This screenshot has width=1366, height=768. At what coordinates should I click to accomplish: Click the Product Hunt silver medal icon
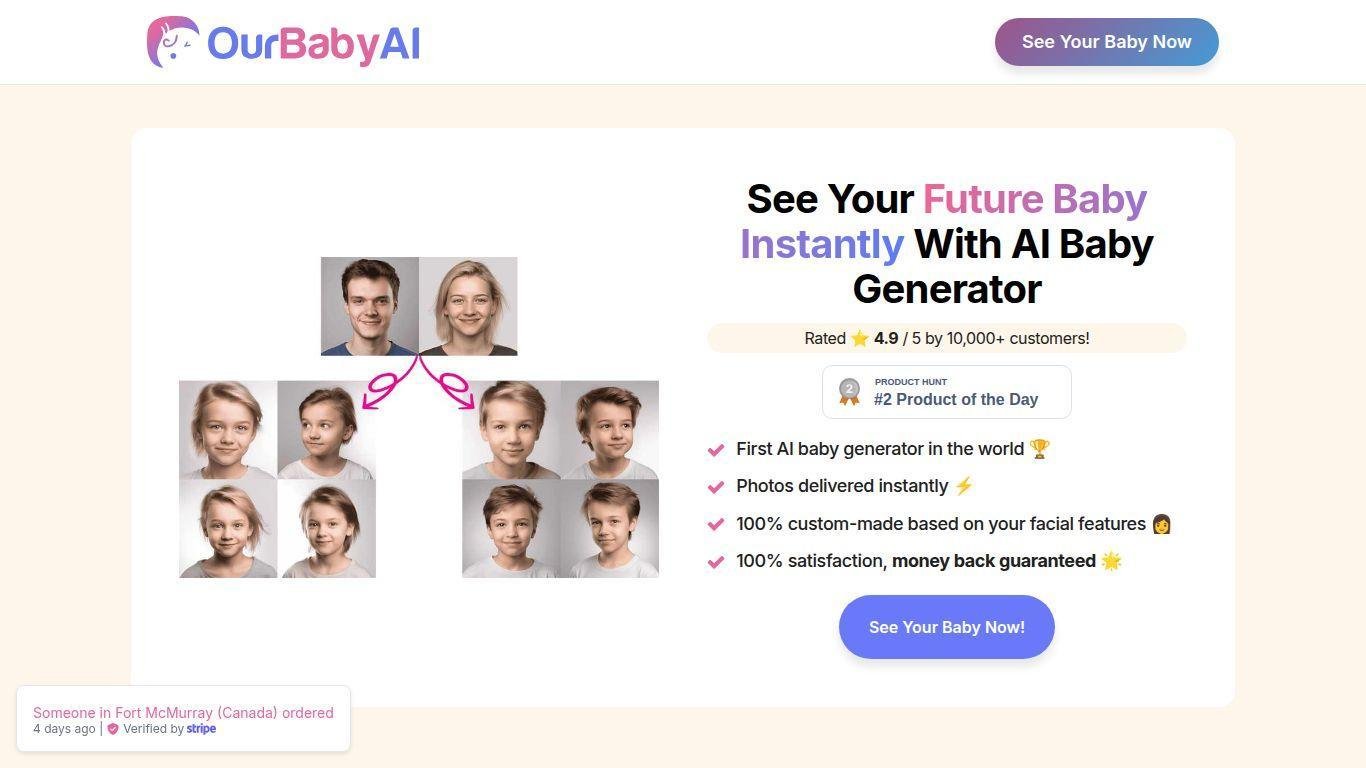(849, 391)
